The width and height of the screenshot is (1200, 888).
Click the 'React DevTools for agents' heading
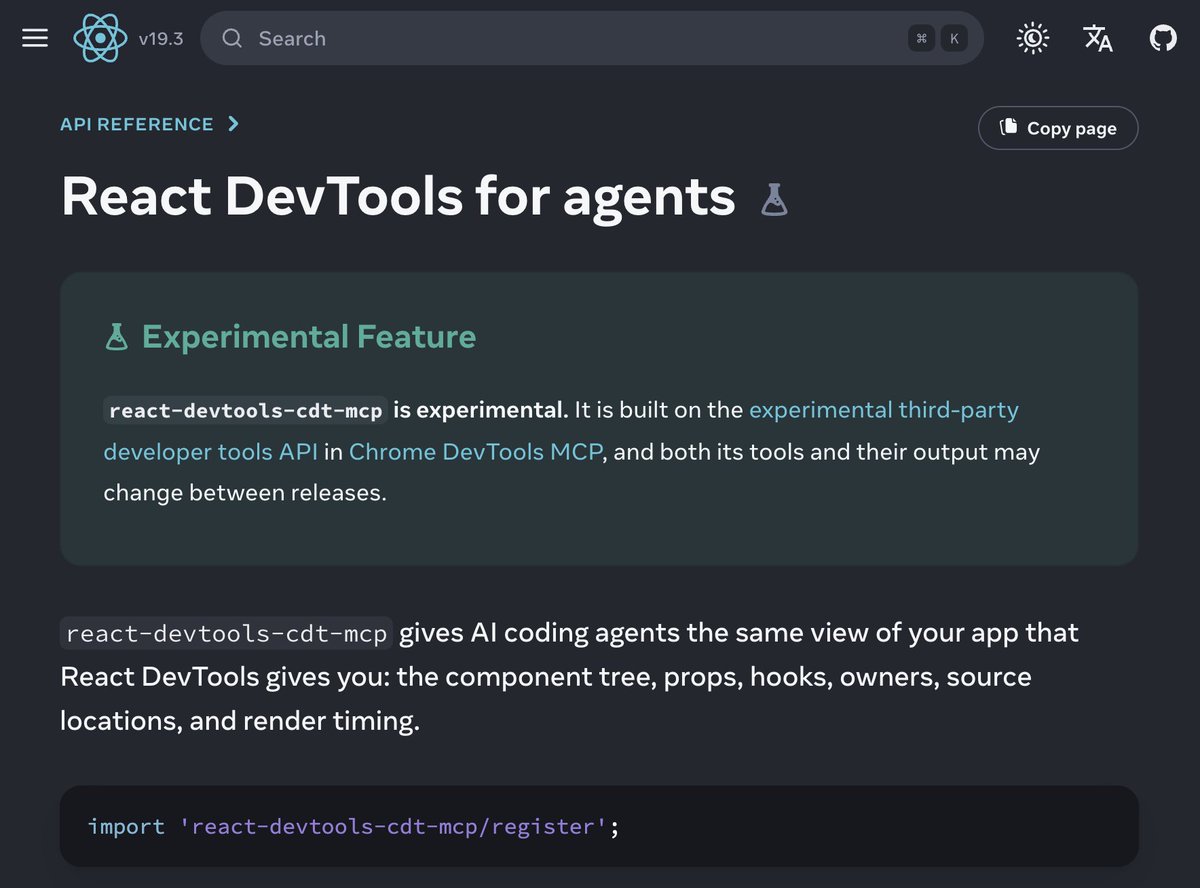(398, 196)
